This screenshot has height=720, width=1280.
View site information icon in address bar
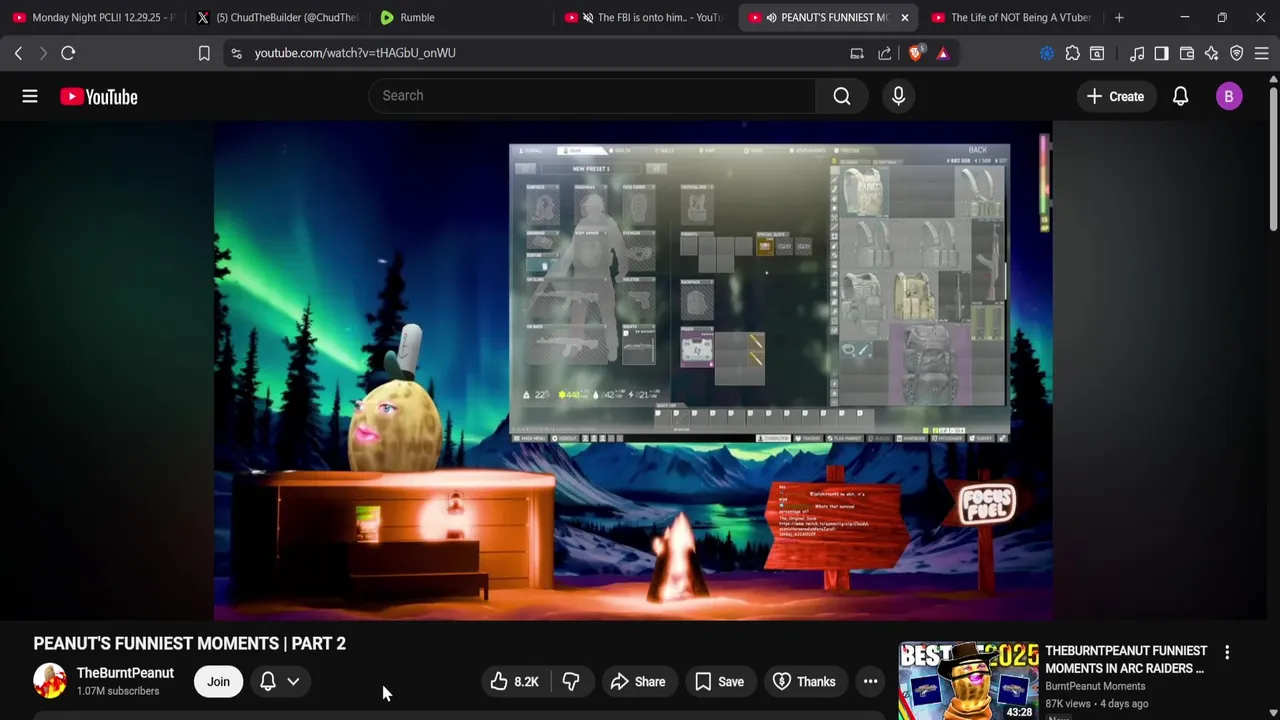click(x=236, y=53)
